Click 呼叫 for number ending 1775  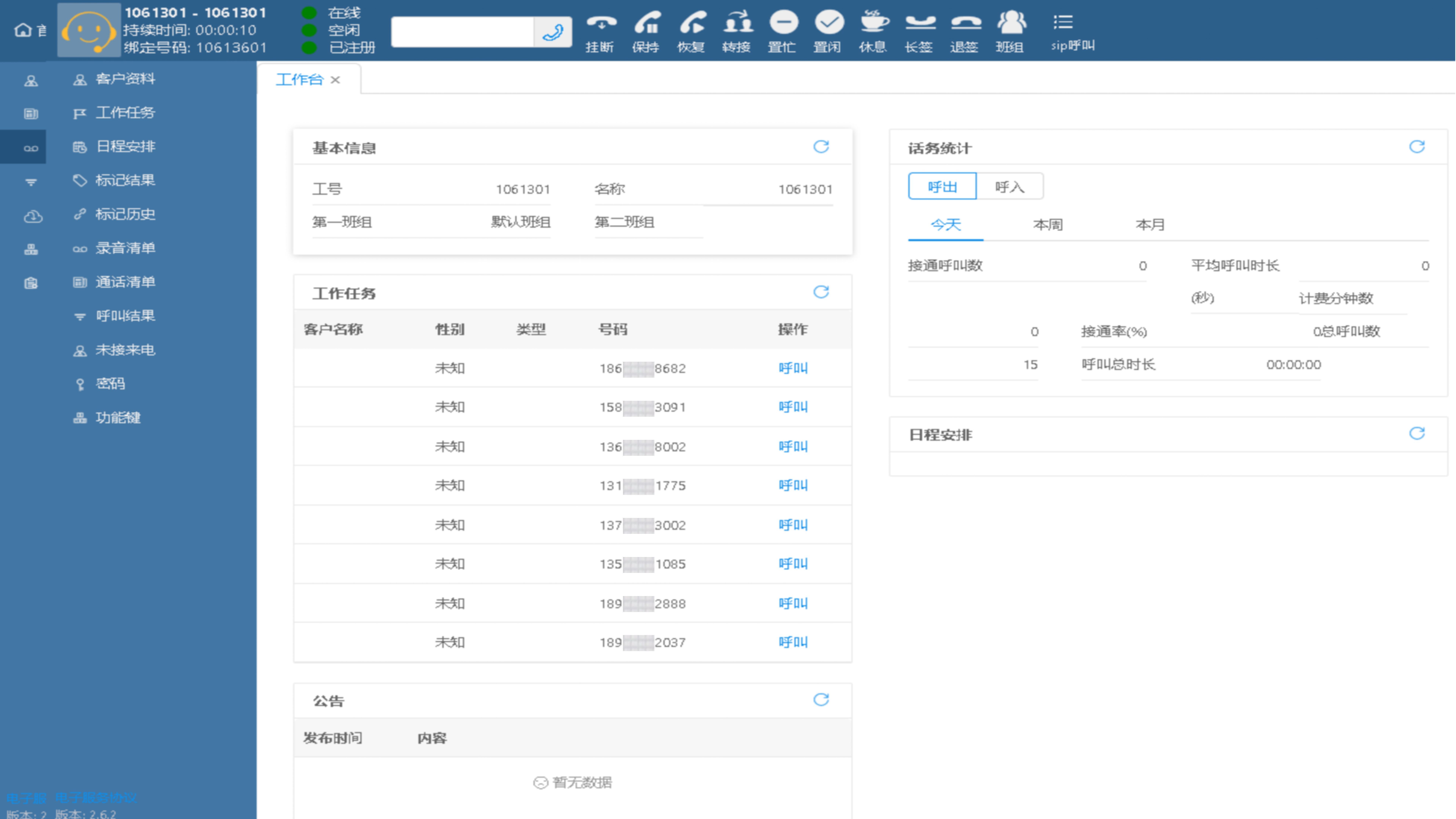click(793, 486)
